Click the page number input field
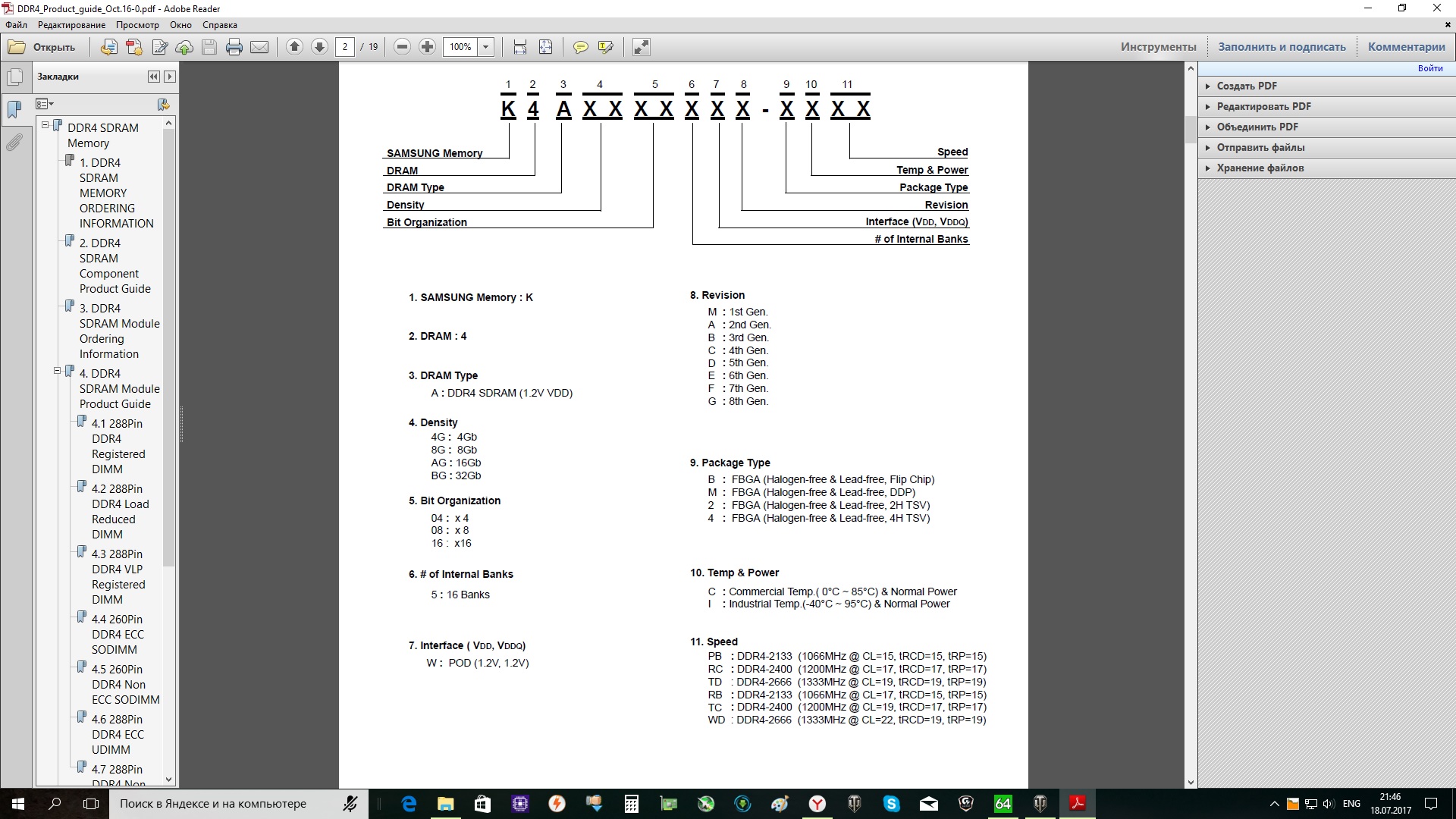Screen dimensions: 1456x819 pyautogui.click(x=345, y=47)
